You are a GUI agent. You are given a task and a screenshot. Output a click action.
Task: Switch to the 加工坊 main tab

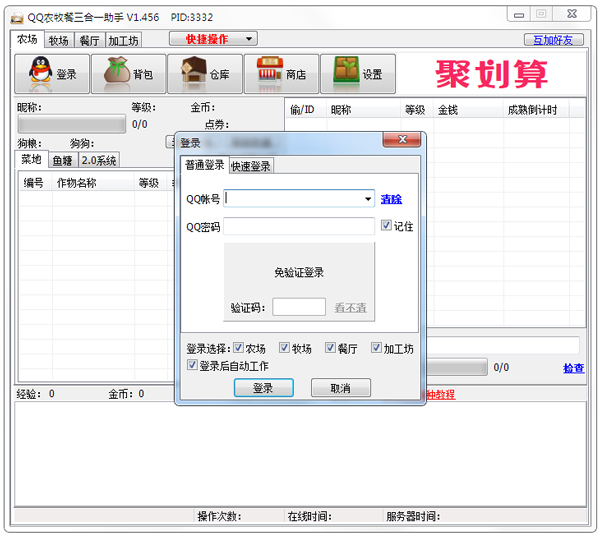[123, 40]
